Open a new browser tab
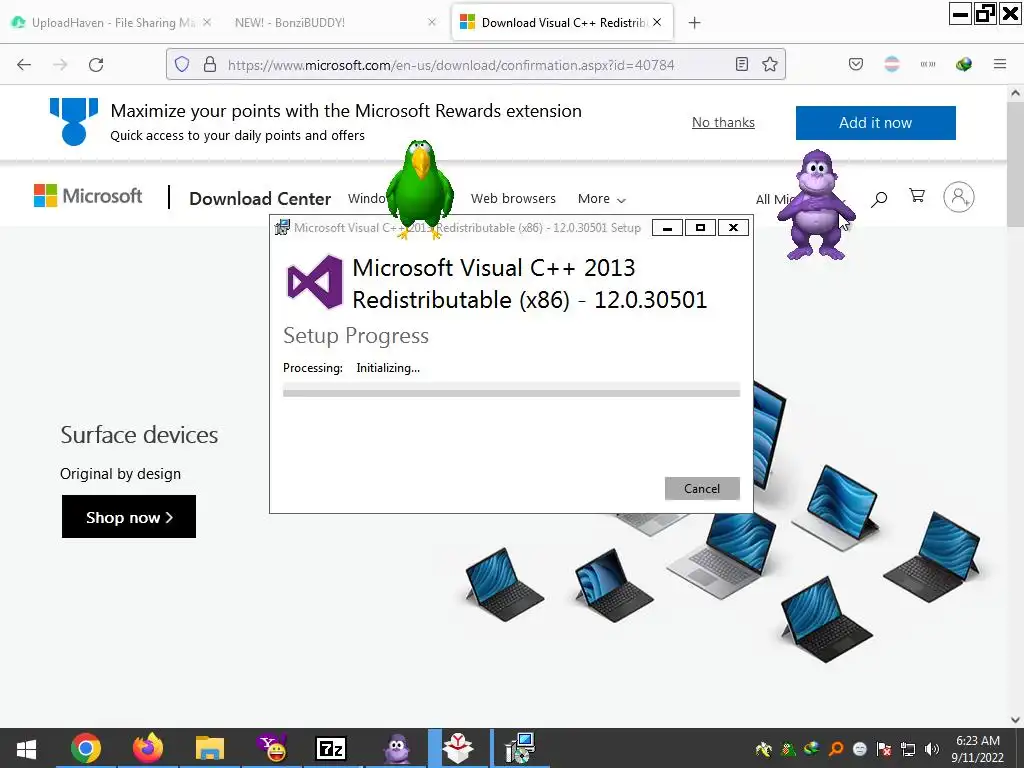Screen dimensions: 1024x768 [695, 23]
